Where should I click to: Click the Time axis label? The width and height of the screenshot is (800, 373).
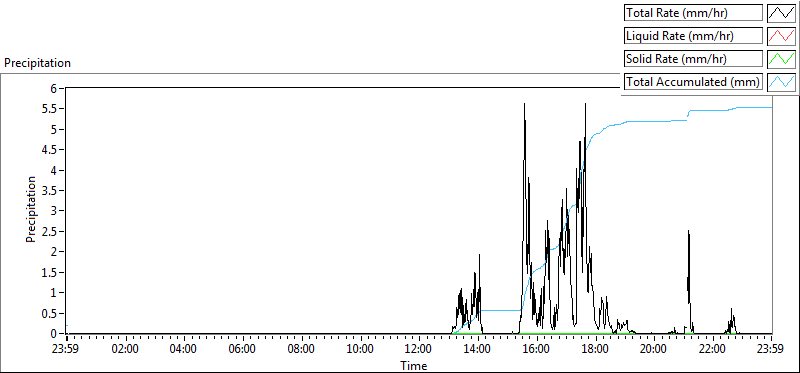click(x=413, y=365)
